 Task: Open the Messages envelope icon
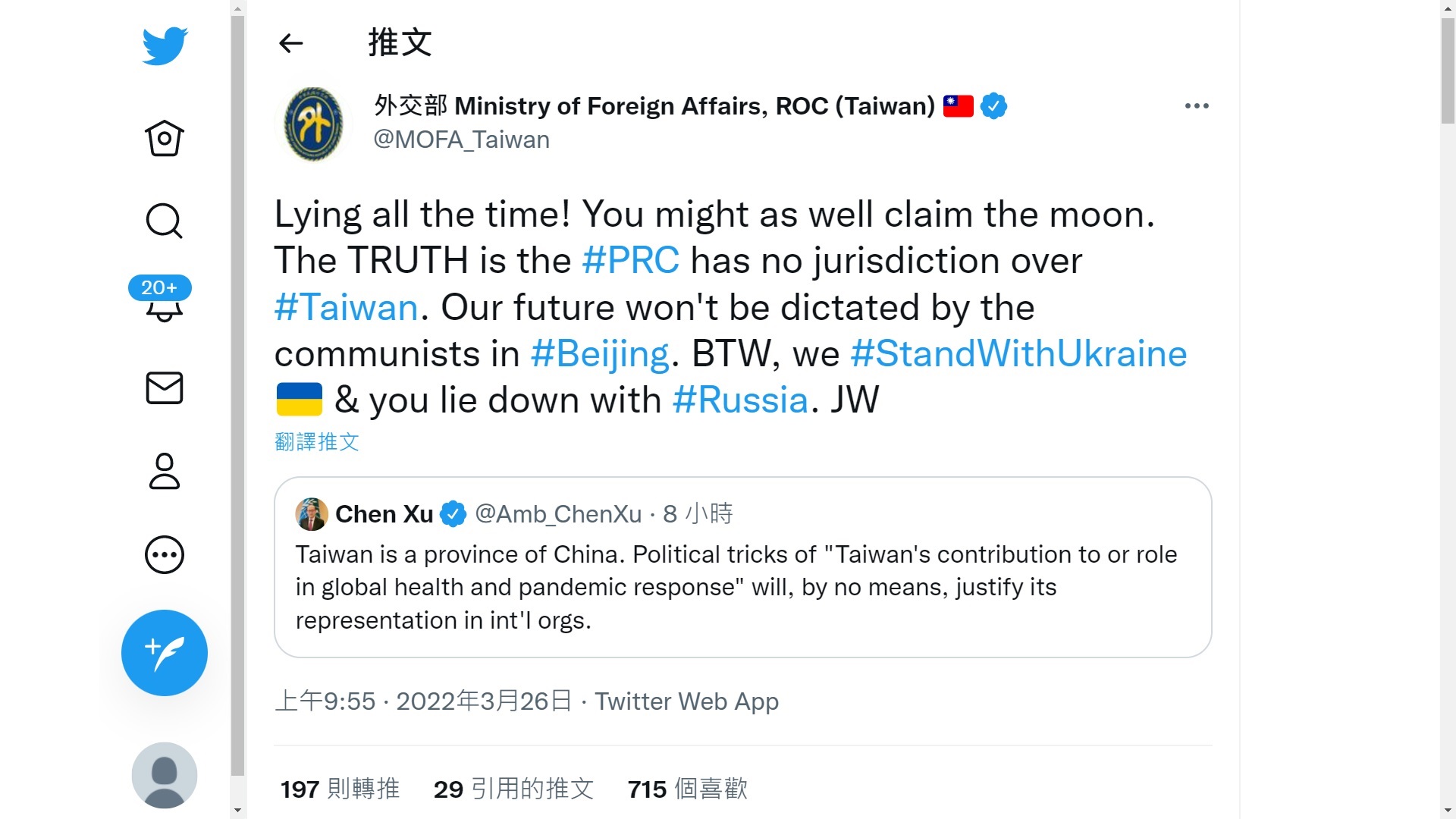click(x=164, y=388)
